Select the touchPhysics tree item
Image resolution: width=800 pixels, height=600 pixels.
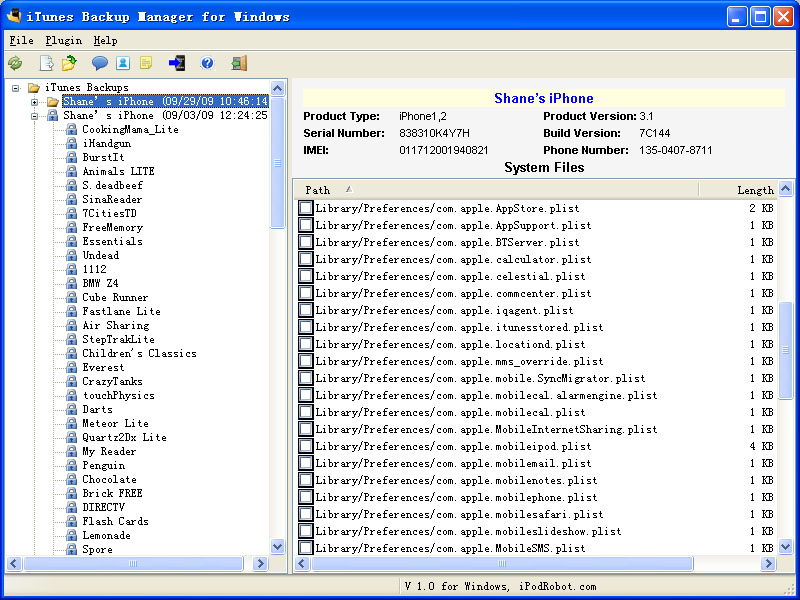tap(118, 395)
